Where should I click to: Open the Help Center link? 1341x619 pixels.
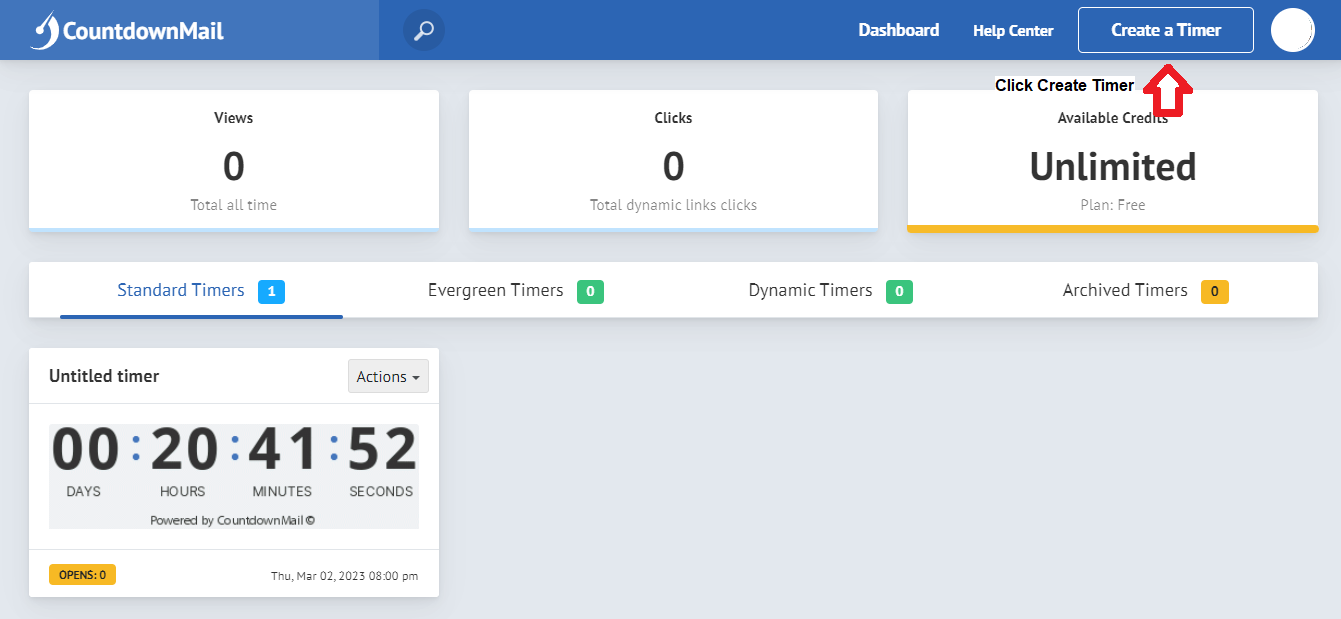[x=1013, y=31]
